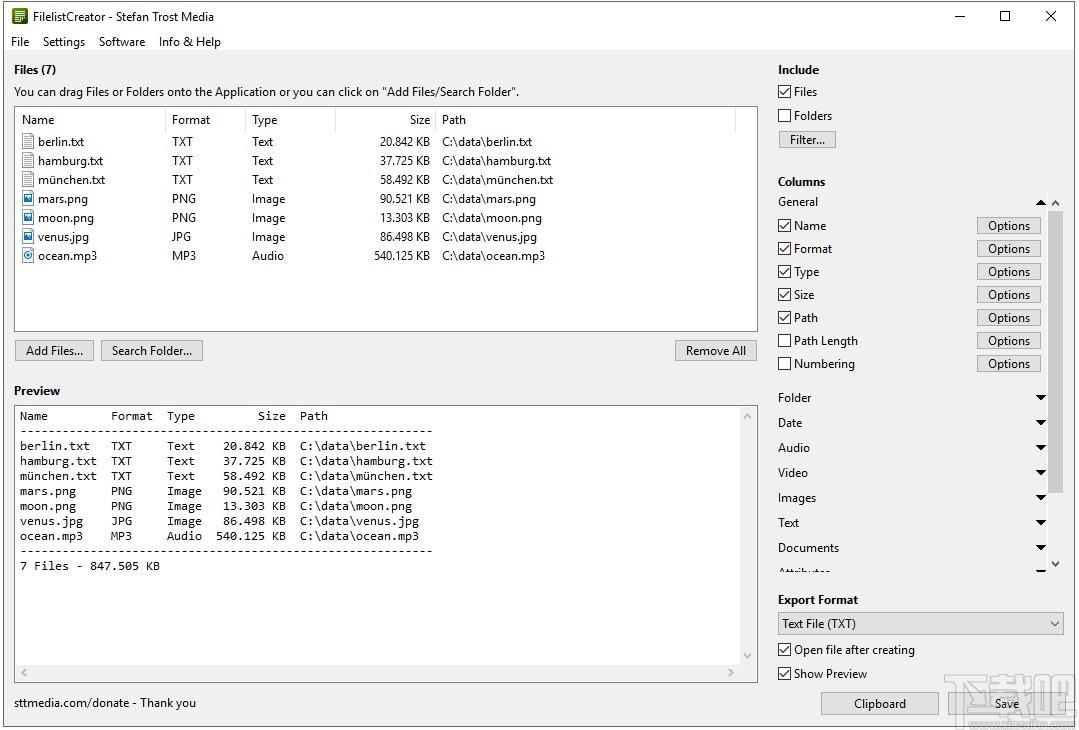Viewport: 1079px width, 730px height.
Task: Open Options for the Size column
Action: point(1009,294)
